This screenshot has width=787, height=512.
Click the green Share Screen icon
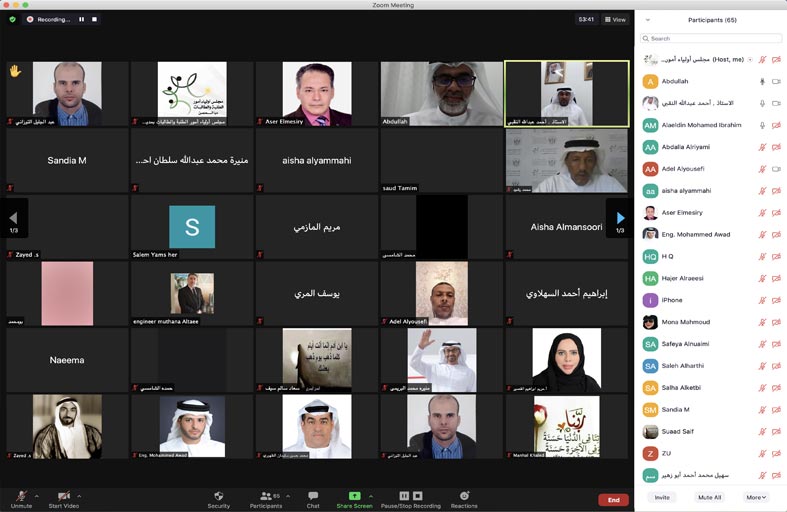pyautogui.click(x=354, y=496)
